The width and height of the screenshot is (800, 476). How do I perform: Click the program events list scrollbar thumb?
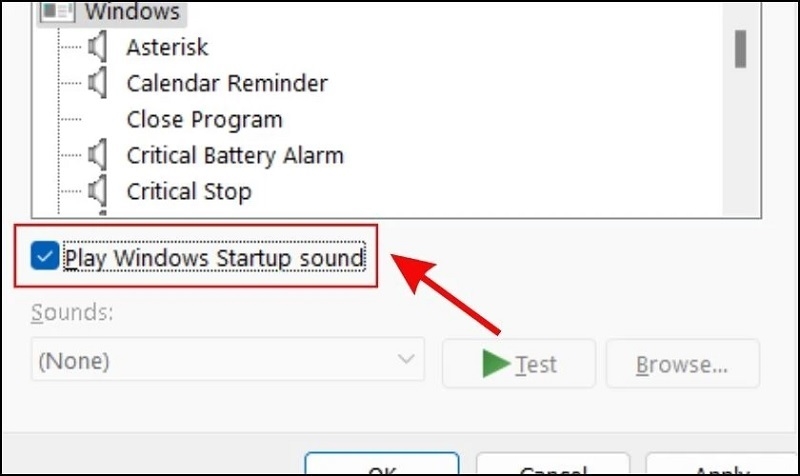click(x=741, y=47)
